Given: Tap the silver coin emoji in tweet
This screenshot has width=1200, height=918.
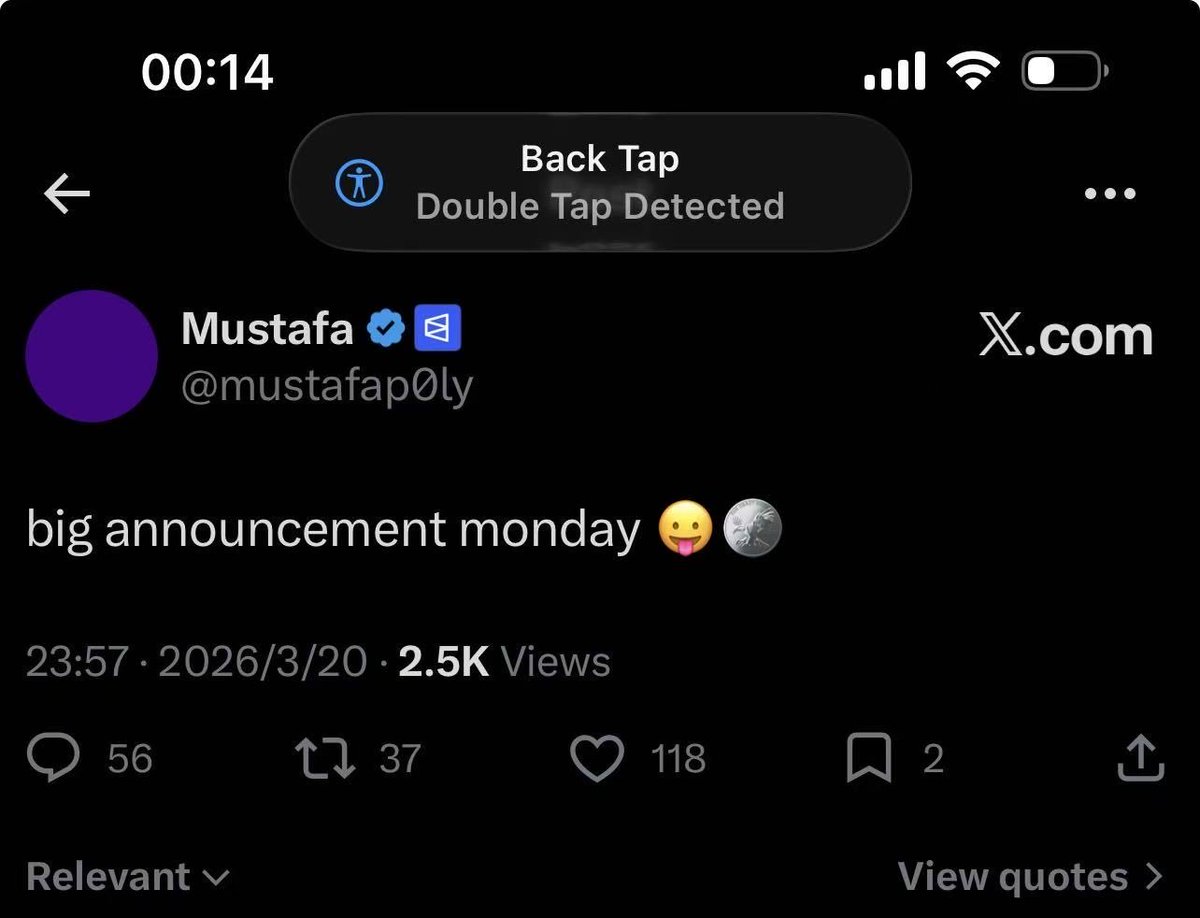Looking at the screenshot, I should 752,530.
